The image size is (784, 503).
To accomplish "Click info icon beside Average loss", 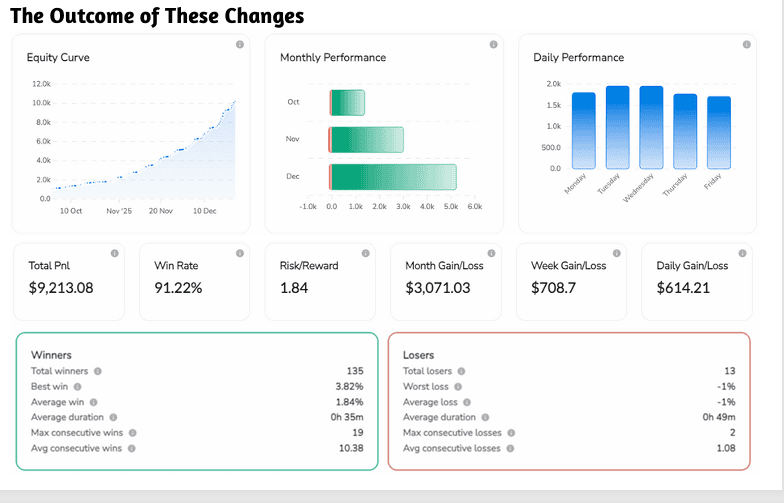I will [467, 402].
